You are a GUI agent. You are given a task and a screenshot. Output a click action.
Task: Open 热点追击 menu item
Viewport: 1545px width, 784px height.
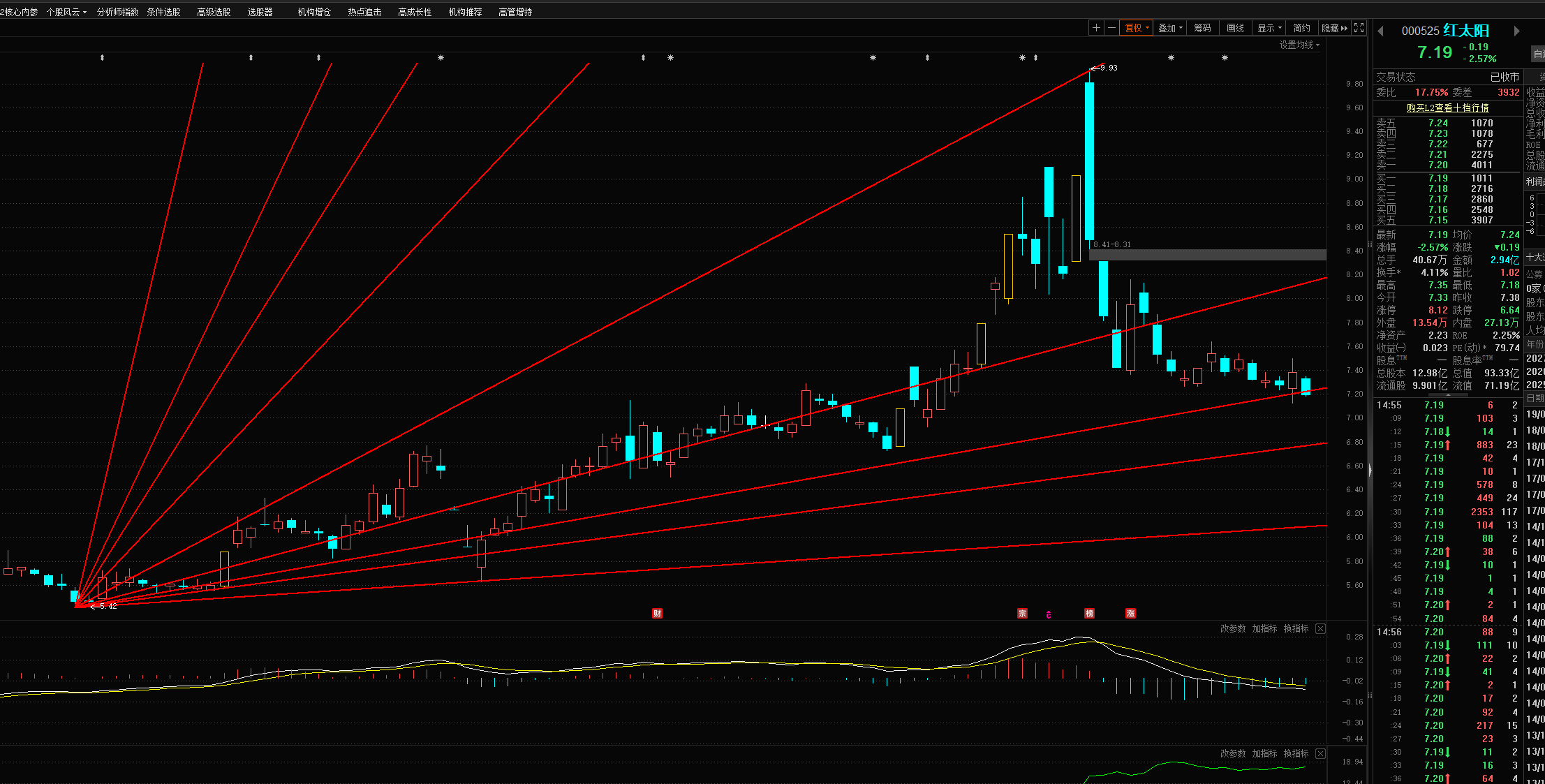point(364,12)
